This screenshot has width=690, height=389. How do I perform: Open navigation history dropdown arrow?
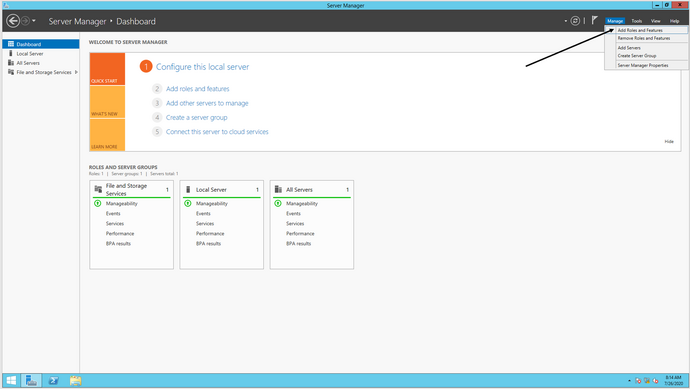(34, 21)
